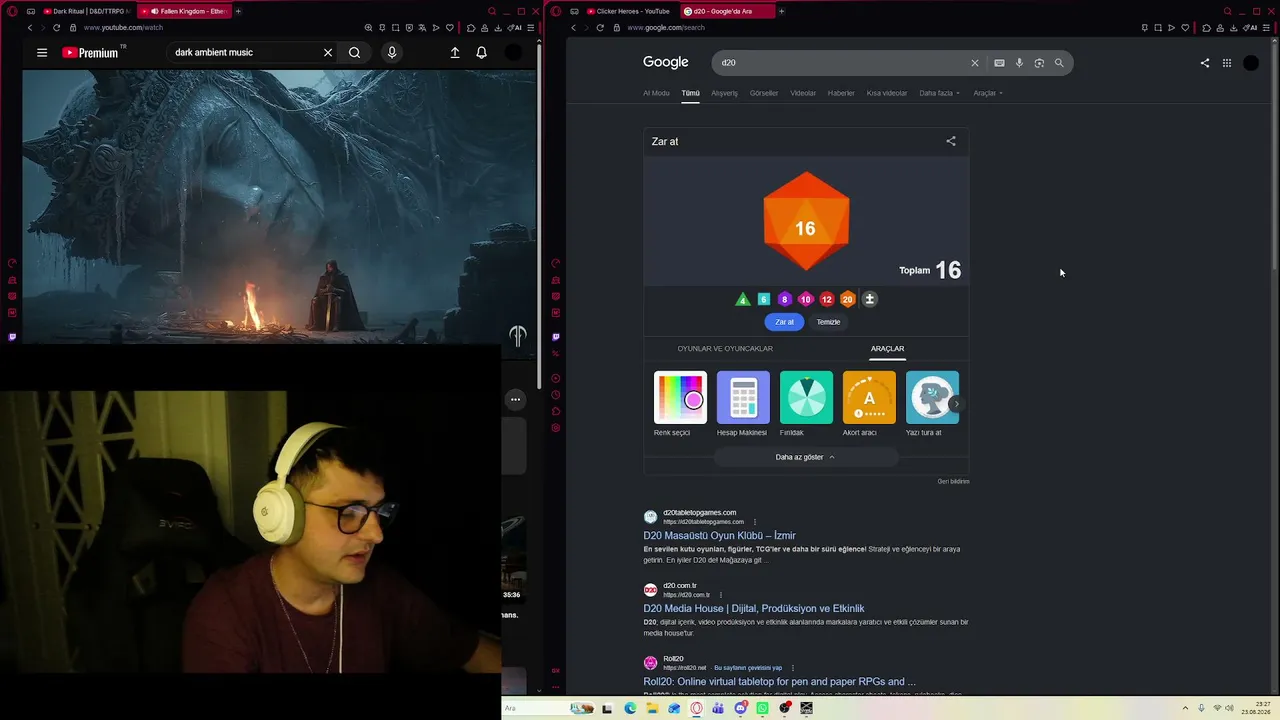
Task: Open the Renk seçici color picker tool
Action: click(680, 404)
